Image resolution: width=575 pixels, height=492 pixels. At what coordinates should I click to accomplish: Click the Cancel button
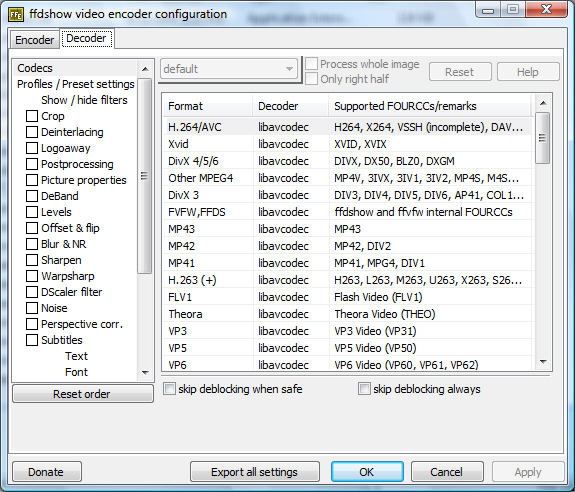[447, 472]
